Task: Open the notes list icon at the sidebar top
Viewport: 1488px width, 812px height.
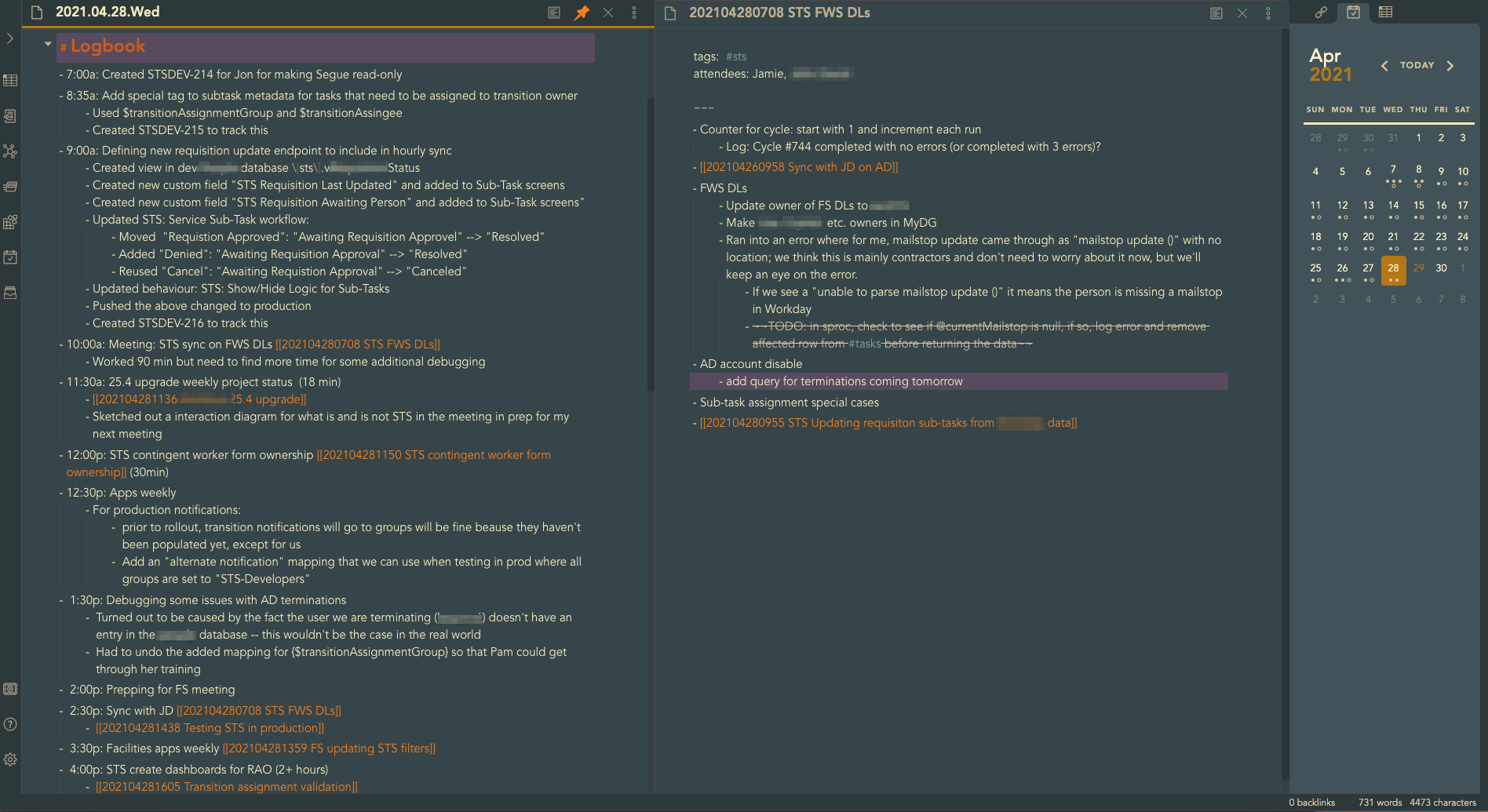Action: 10,80
